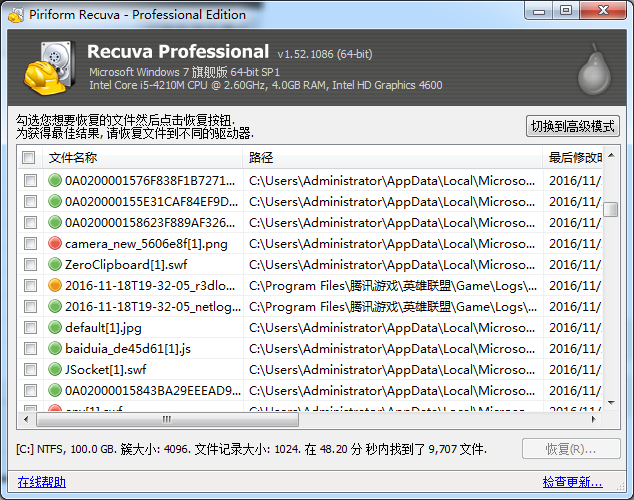Screen dimensions: 634x500
Task: Toggle the select-all checkbox in header
Action: pos(29,157)
